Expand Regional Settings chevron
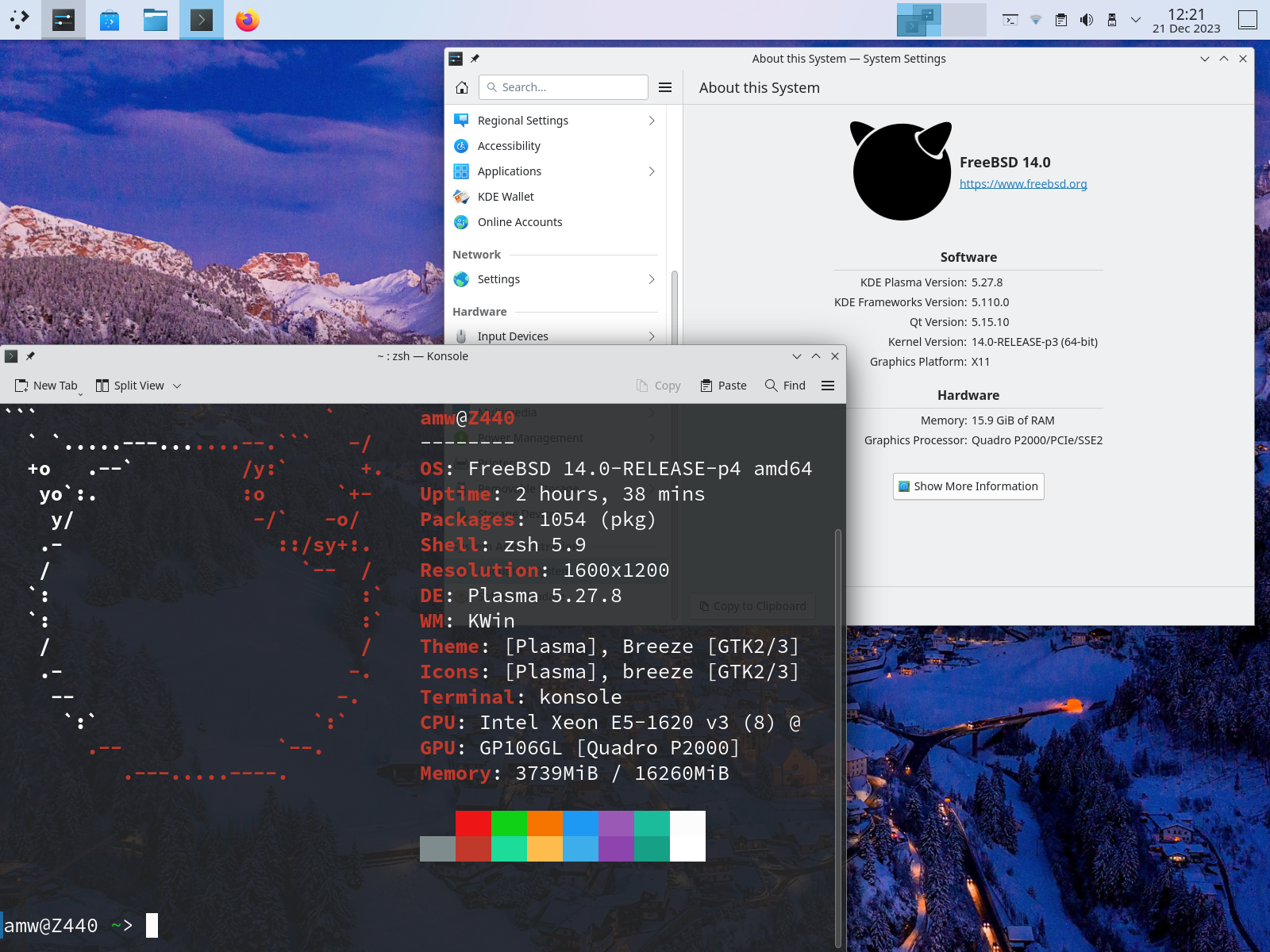 coord(652,121)
